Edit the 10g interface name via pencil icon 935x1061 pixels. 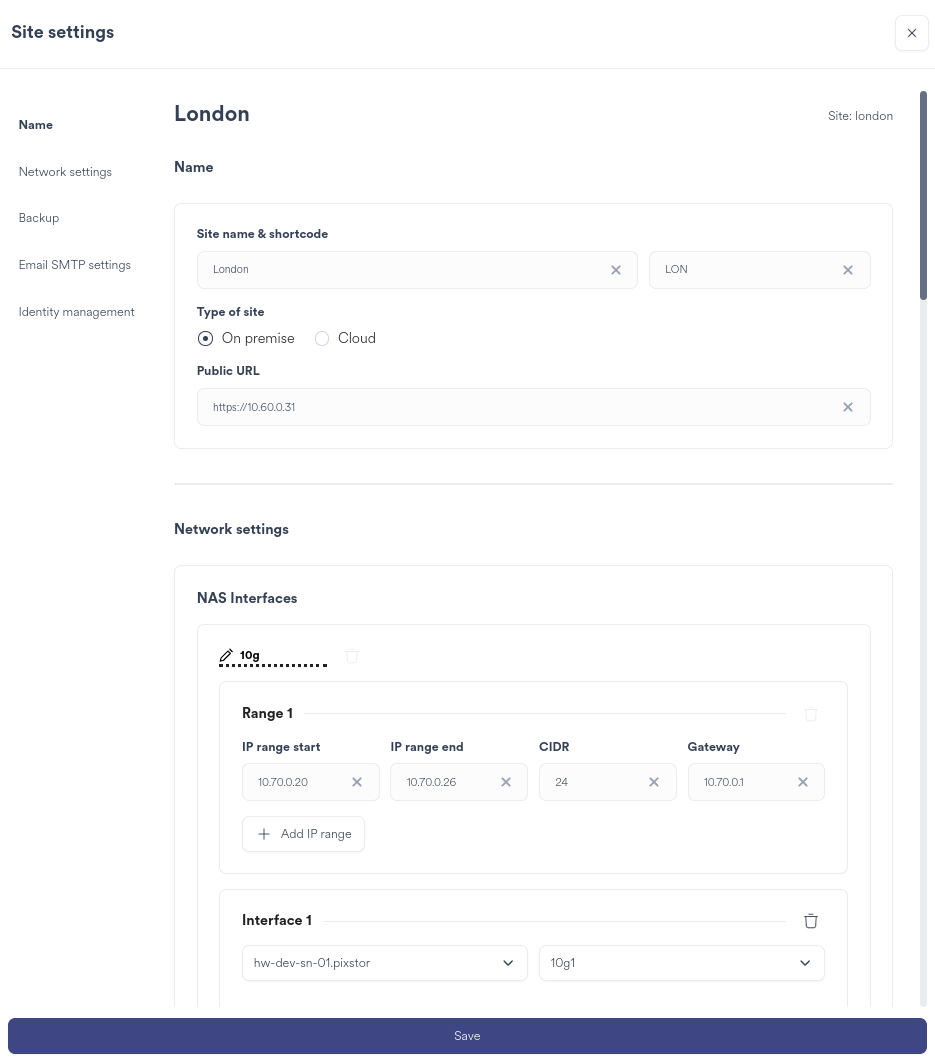[x=227, y=655]
